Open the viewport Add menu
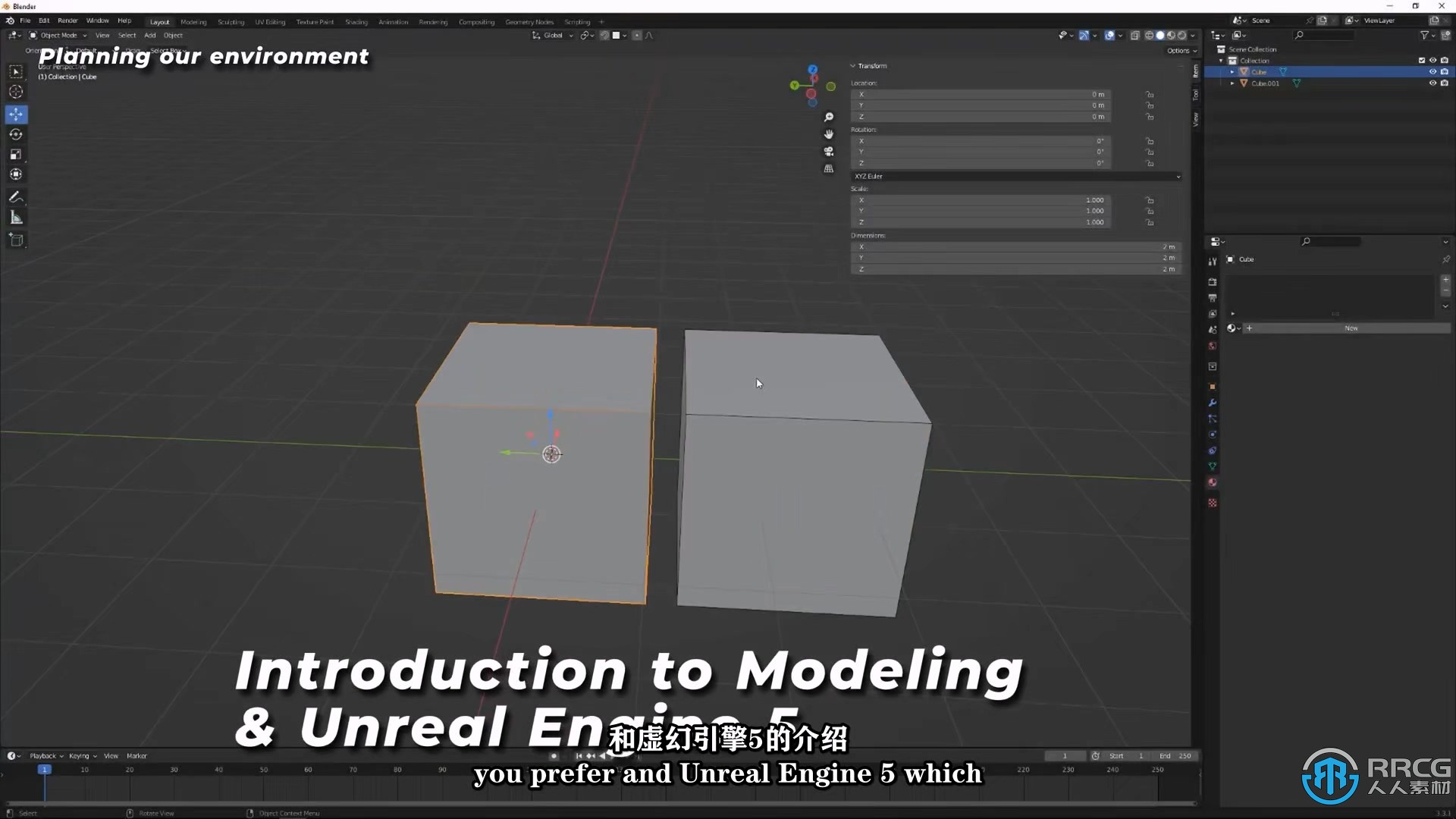 point(150,36)
